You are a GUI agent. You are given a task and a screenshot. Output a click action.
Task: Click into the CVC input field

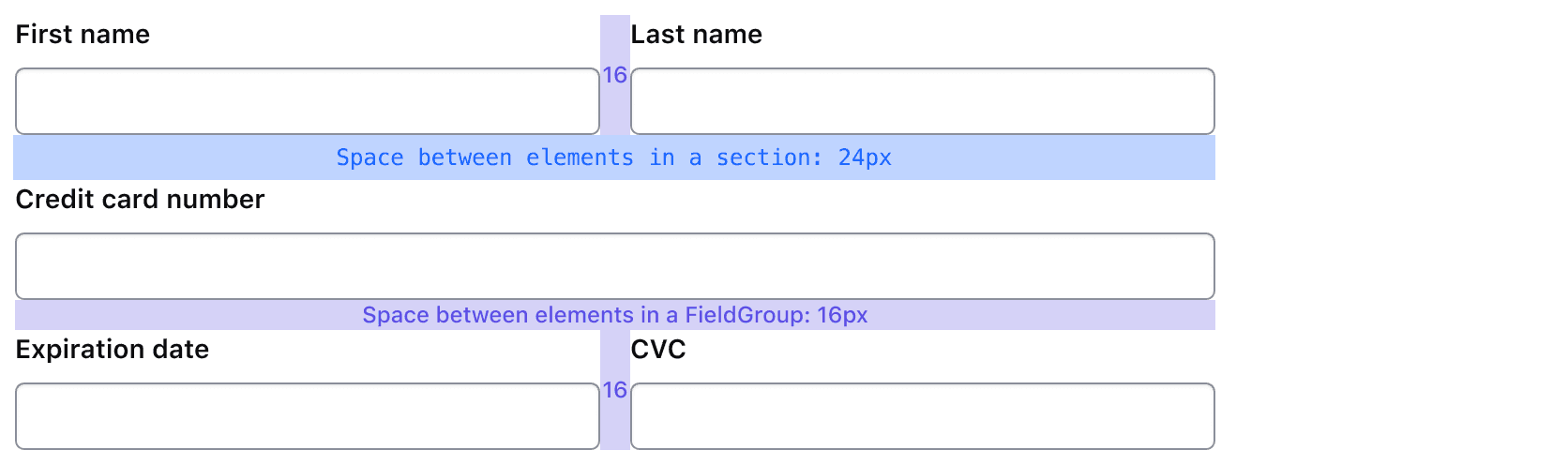click(923, 416)
